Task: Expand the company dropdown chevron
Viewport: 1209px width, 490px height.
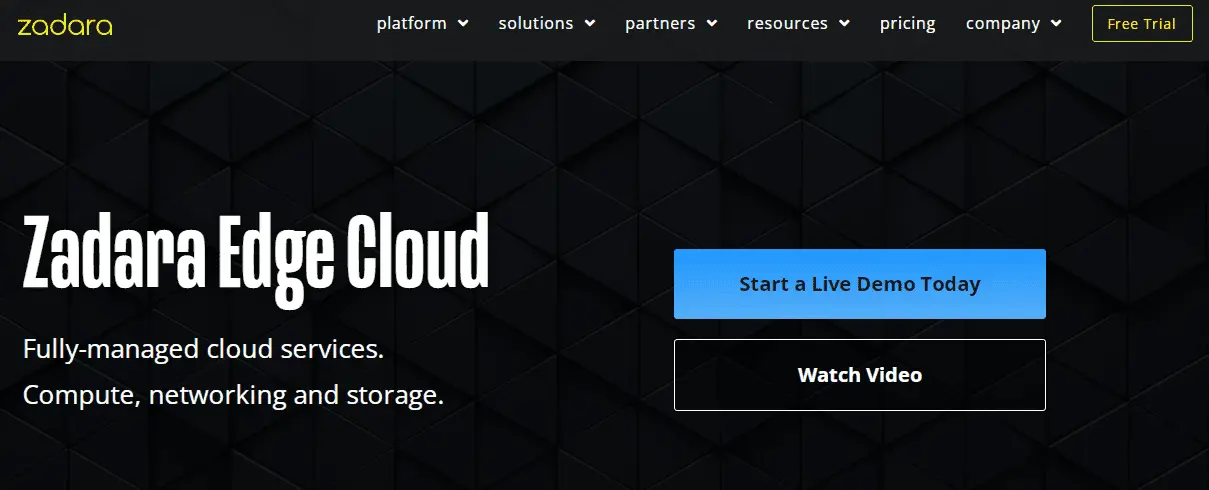Action: point(1056,24)
